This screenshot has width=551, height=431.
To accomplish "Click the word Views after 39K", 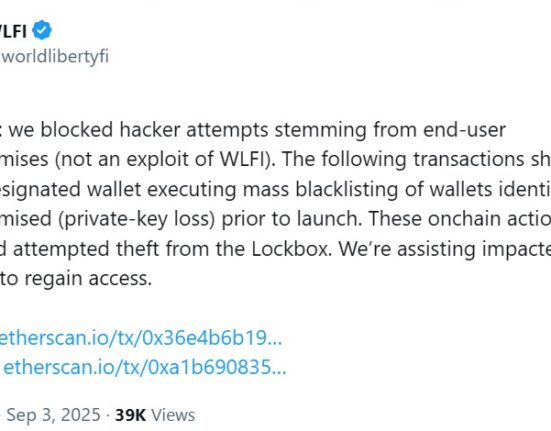I will tap(173, 415).
